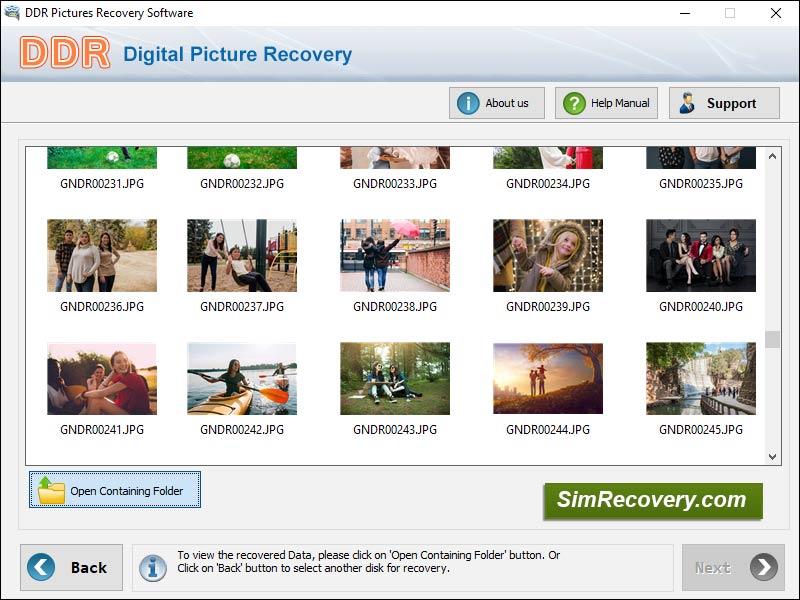The image size is (800, 600).
Task: Click the file name GNDR00234.JPG
Action: [x=548, y=184]
